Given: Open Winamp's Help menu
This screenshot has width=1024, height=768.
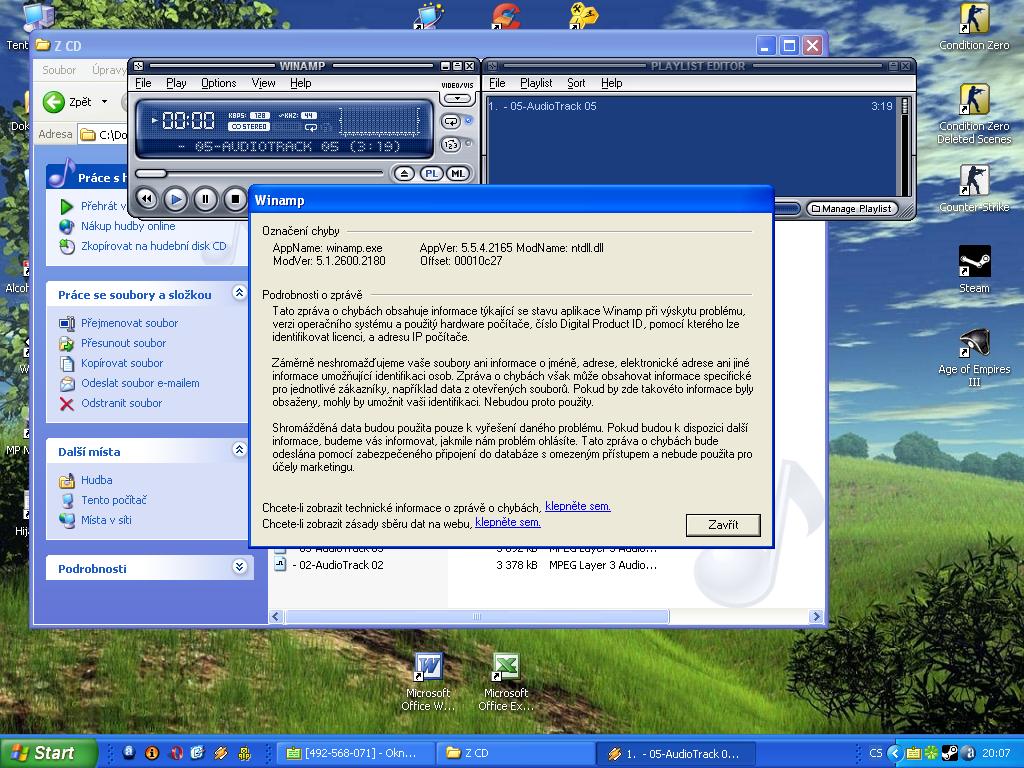Looking at the screenshot, I should tap(300, 83).
